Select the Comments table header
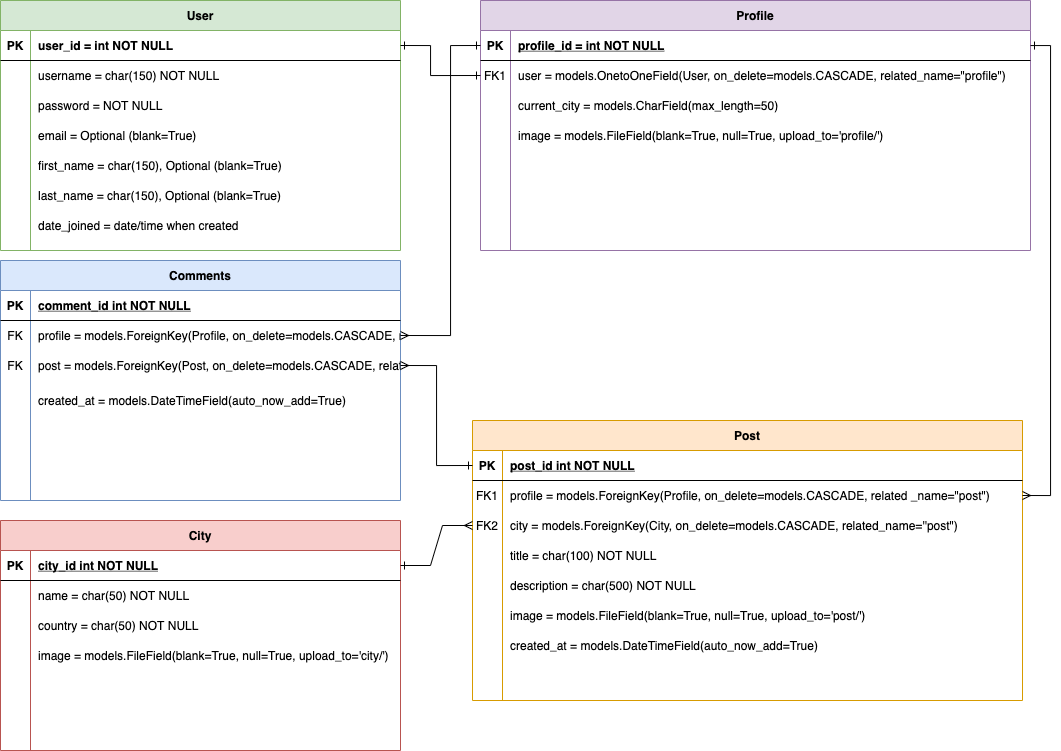Image resolution: width=1061 pixels, height=751 pixels. click(x=200, y=276)
